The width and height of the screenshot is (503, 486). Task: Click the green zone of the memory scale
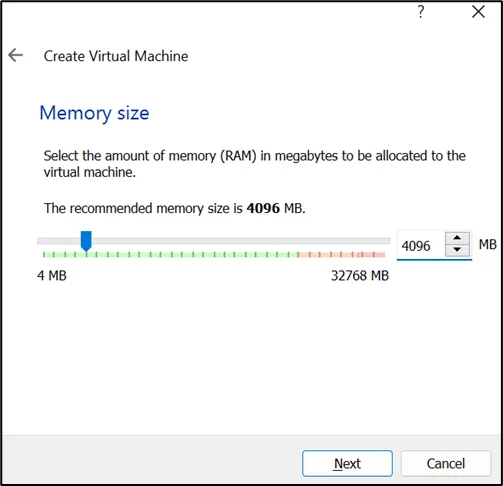pos(170,255)
